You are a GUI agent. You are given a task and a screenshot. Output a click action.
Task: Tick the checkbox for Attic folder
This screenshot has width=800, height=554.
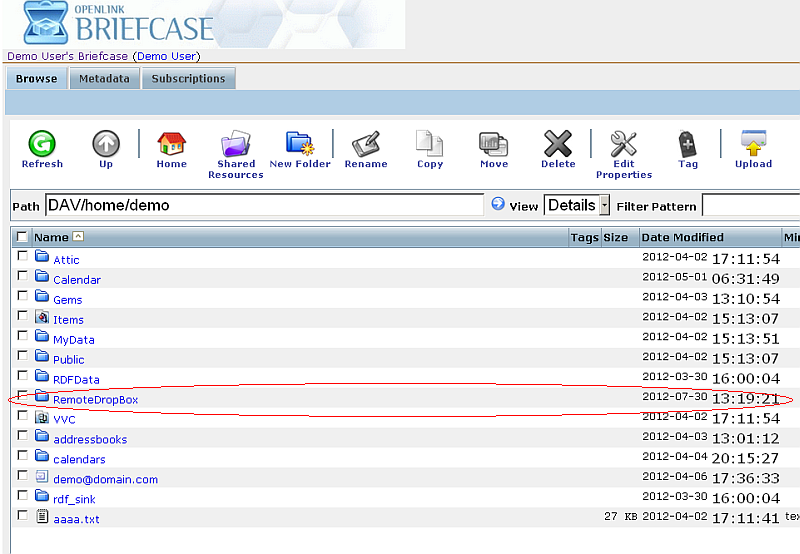pyautogui.click(x=23, y=257)
